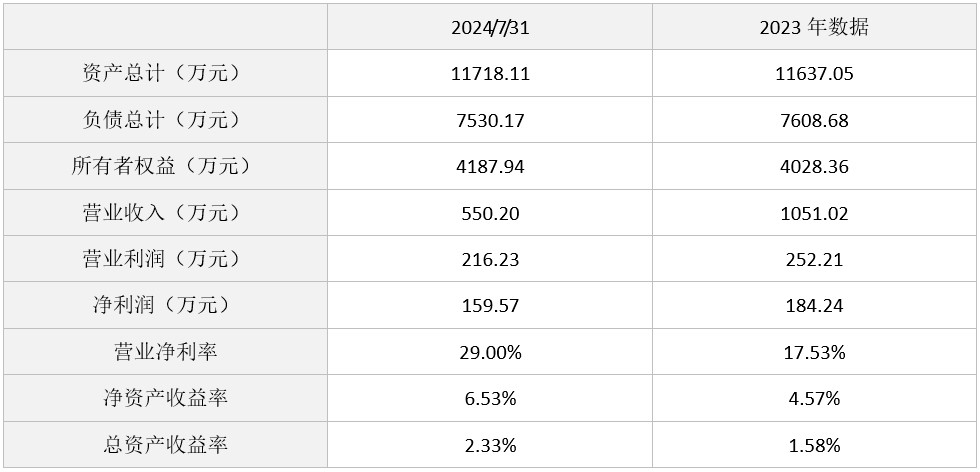Select the 29.00% cell
The width and height of the screenshot is (980, 472).
click(x=490, y=352)
